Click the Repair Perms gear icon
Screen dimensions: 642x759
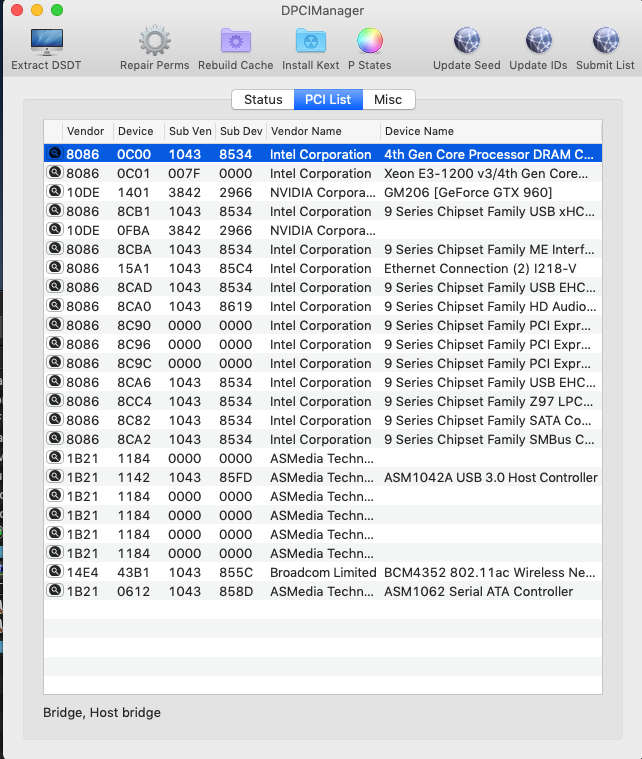point(154,41)
